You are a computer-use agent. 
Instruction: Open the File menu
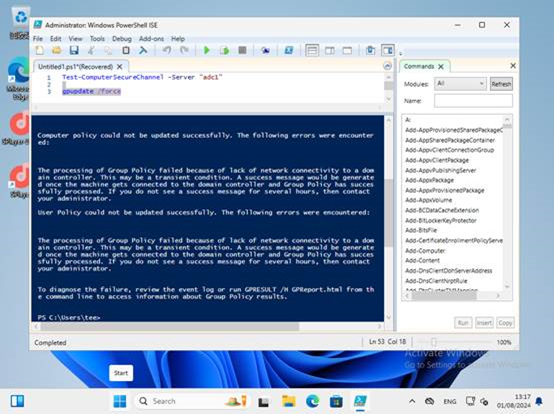coord(38,39)
